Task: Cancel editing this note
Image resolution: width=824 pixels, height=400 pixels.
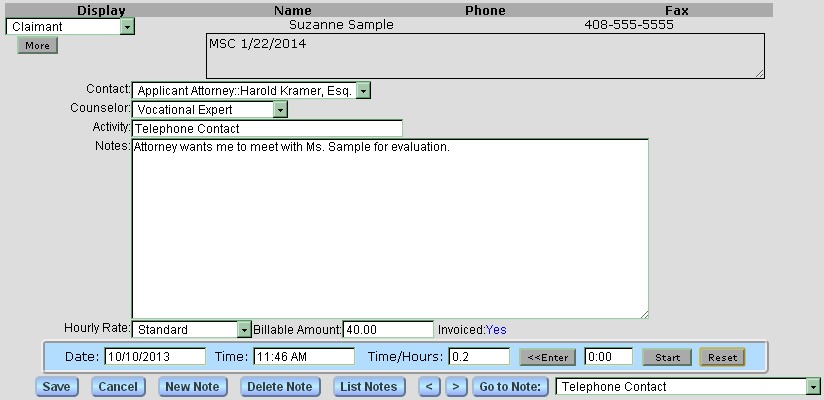Action: (x=117, y=387)
